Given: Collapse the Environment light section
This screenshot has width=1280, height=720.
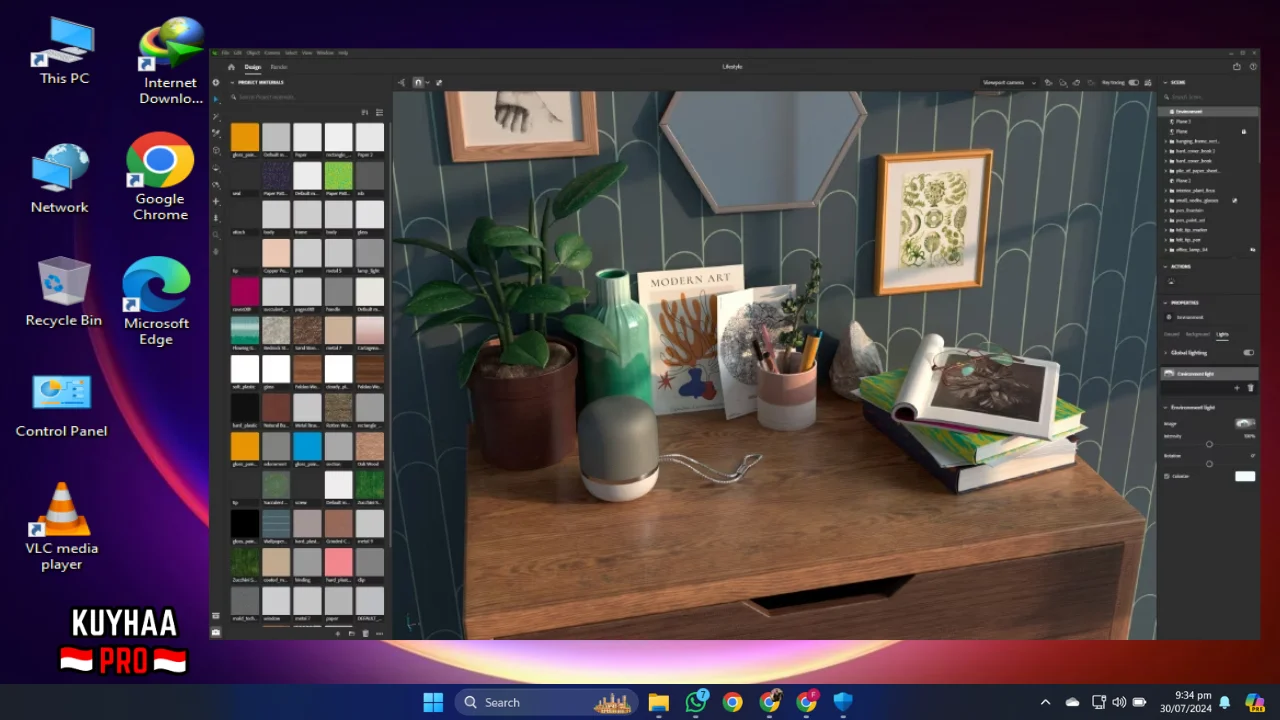Looking at the screenshot, I should (x=1165, y=408).
